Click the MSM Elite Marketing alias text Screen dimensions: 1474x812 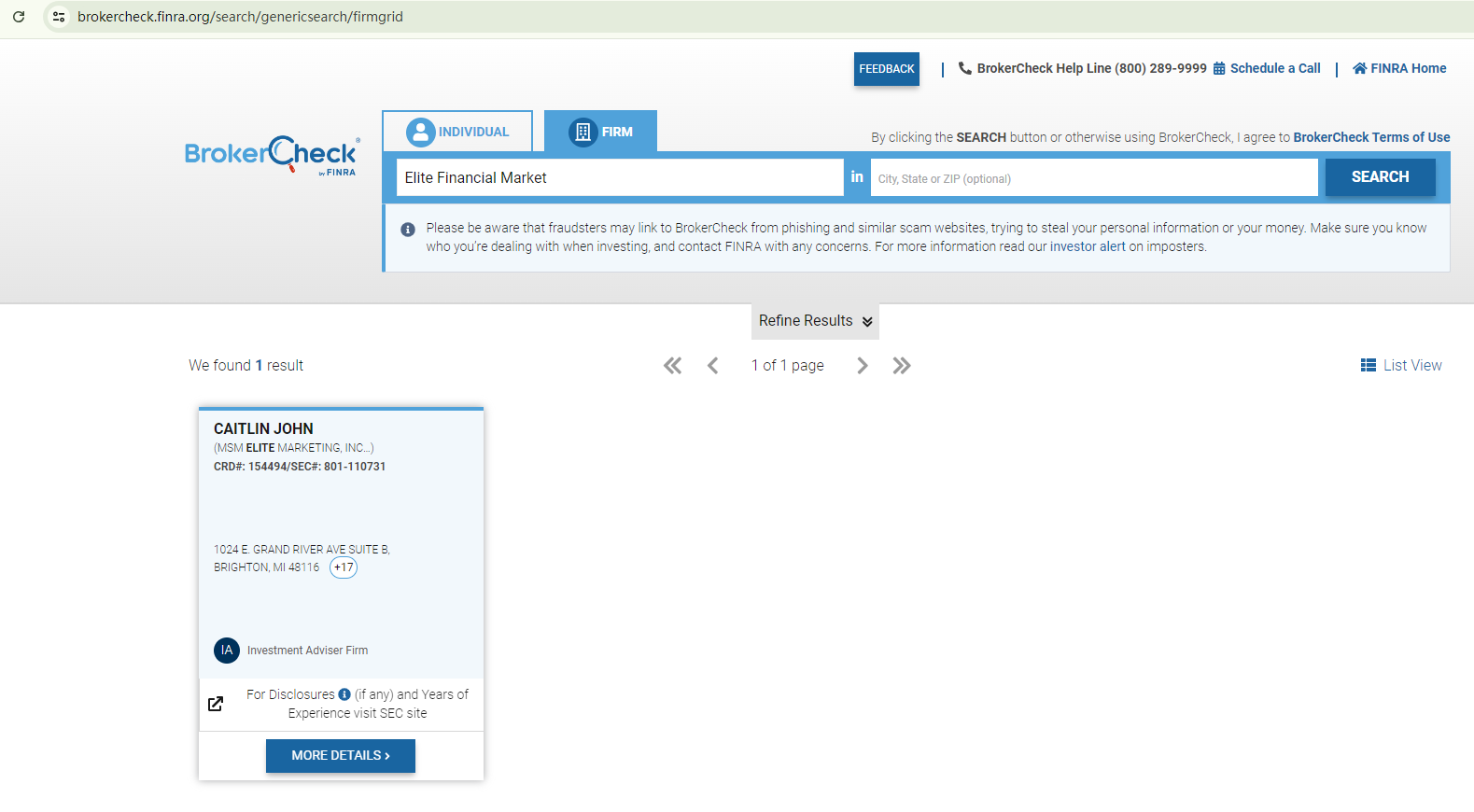tap(294, 448)
